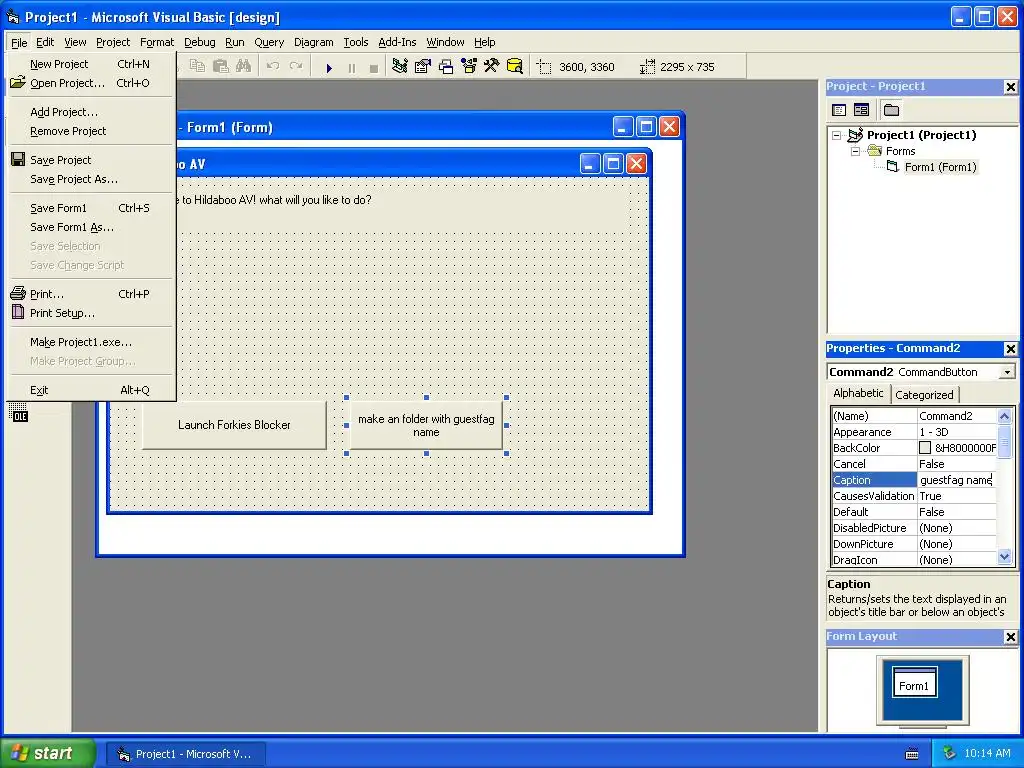Open the Object Browser toolbar icon

tap(469, 66)
